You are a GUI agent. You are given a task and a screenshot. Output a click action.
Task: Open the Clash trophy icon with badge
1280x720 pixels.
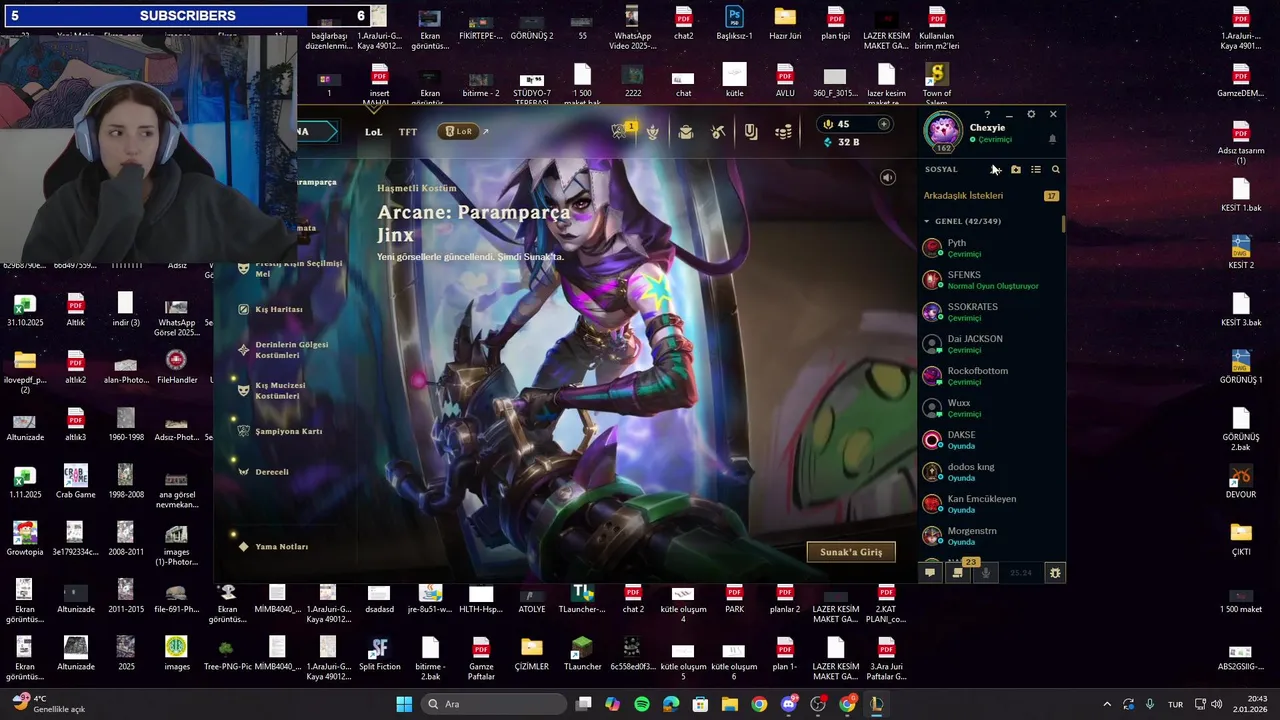point(621,131)
